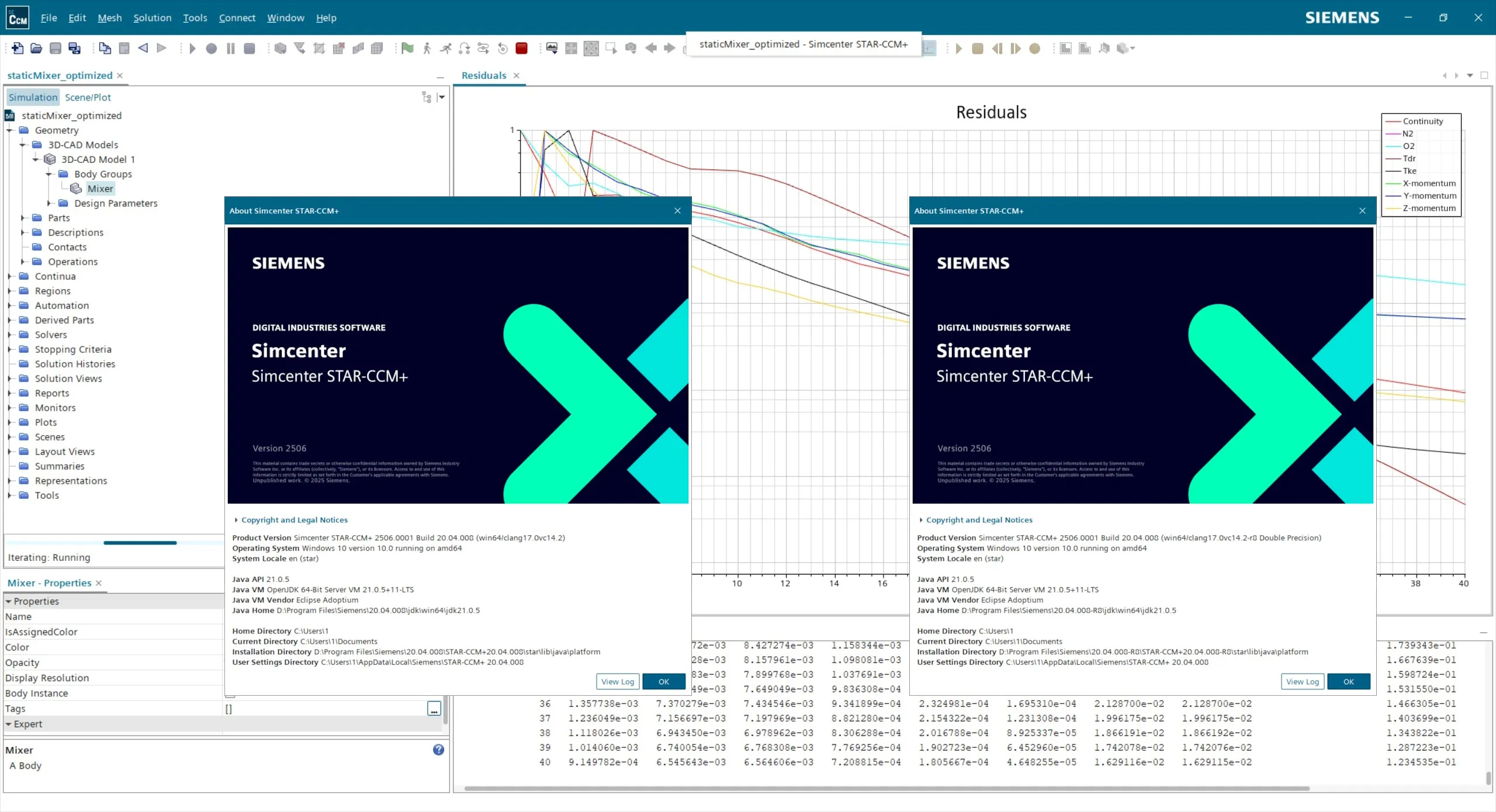Image resolution: width=1496 pixels, height=812 pixels.
Task: Click the Tags value field
Action: [x=325, y=709]
